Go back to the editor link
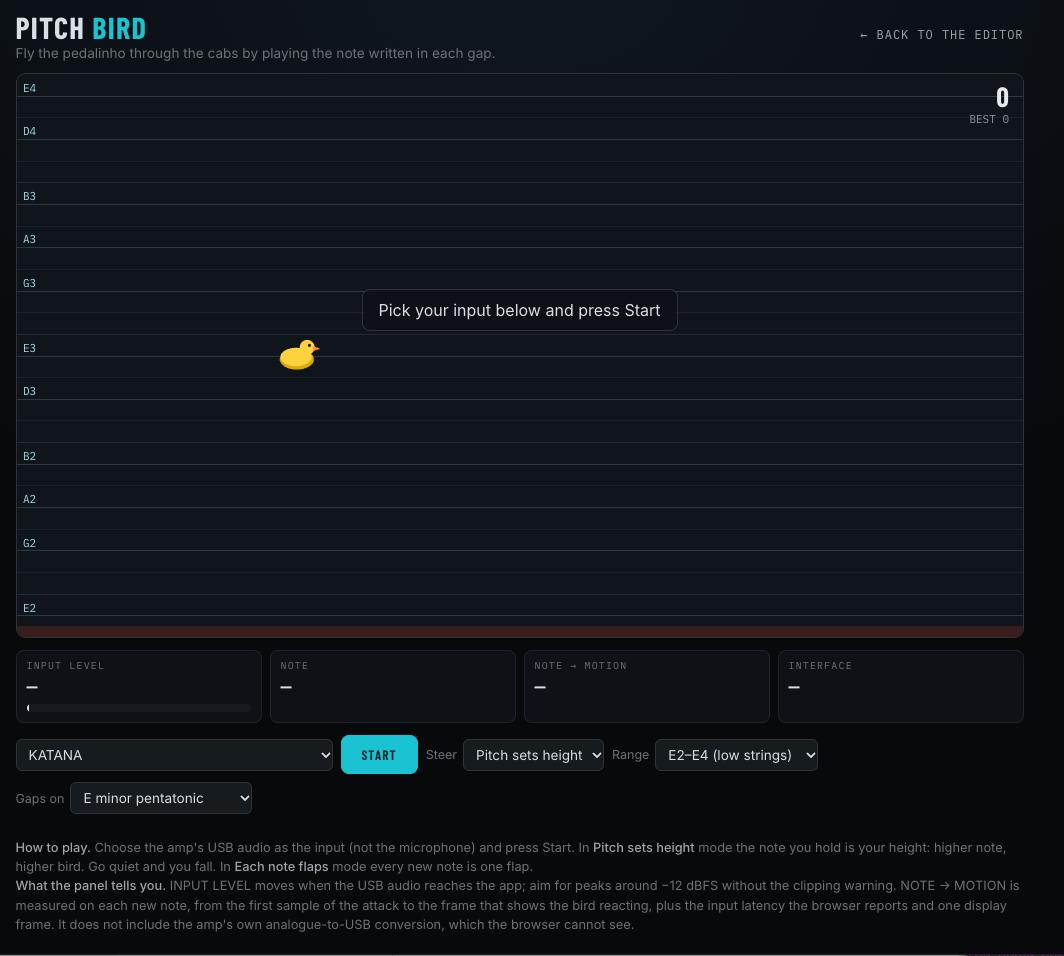 click(x=941, y=35)
